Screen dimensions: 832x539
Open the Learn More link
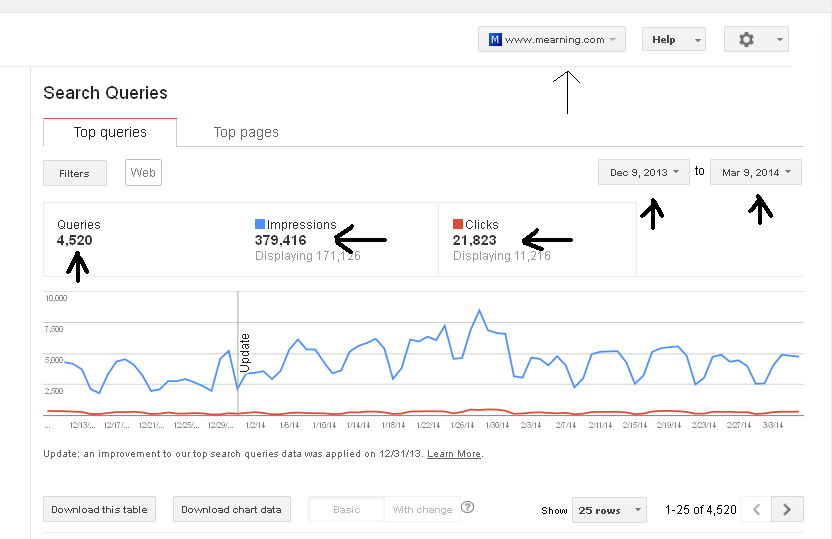click(x=454, y=454)
